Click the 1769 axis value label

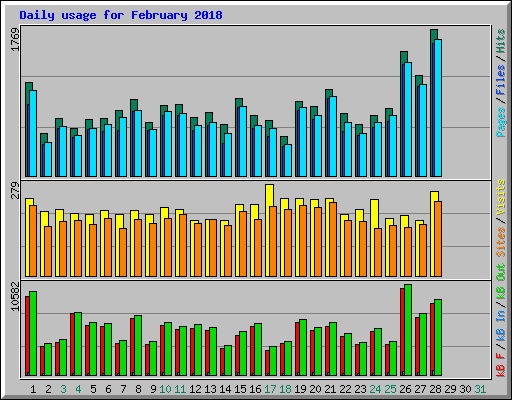point(15,40)
